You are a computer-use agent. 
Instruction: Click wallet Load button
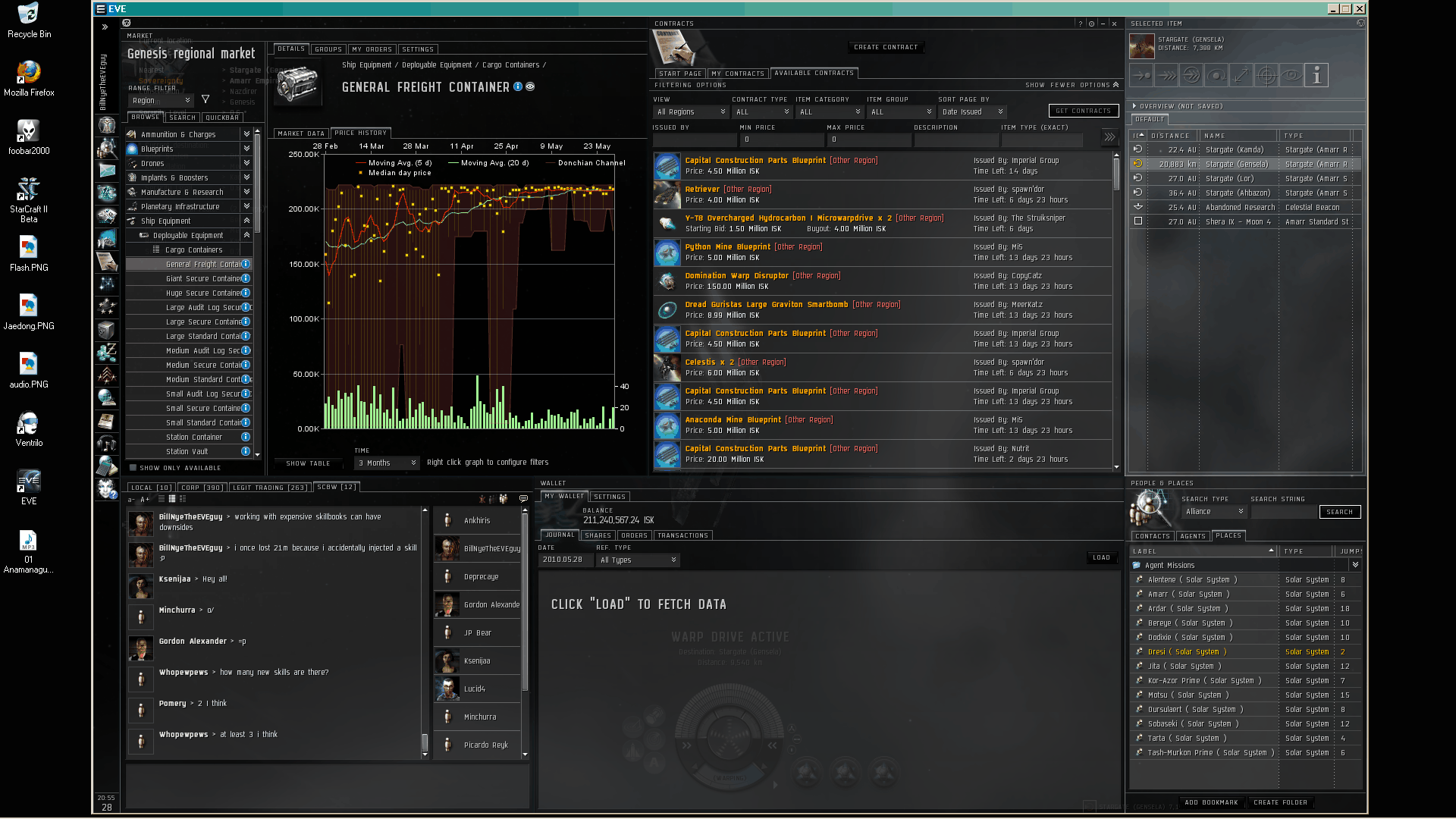point(1101,557)
